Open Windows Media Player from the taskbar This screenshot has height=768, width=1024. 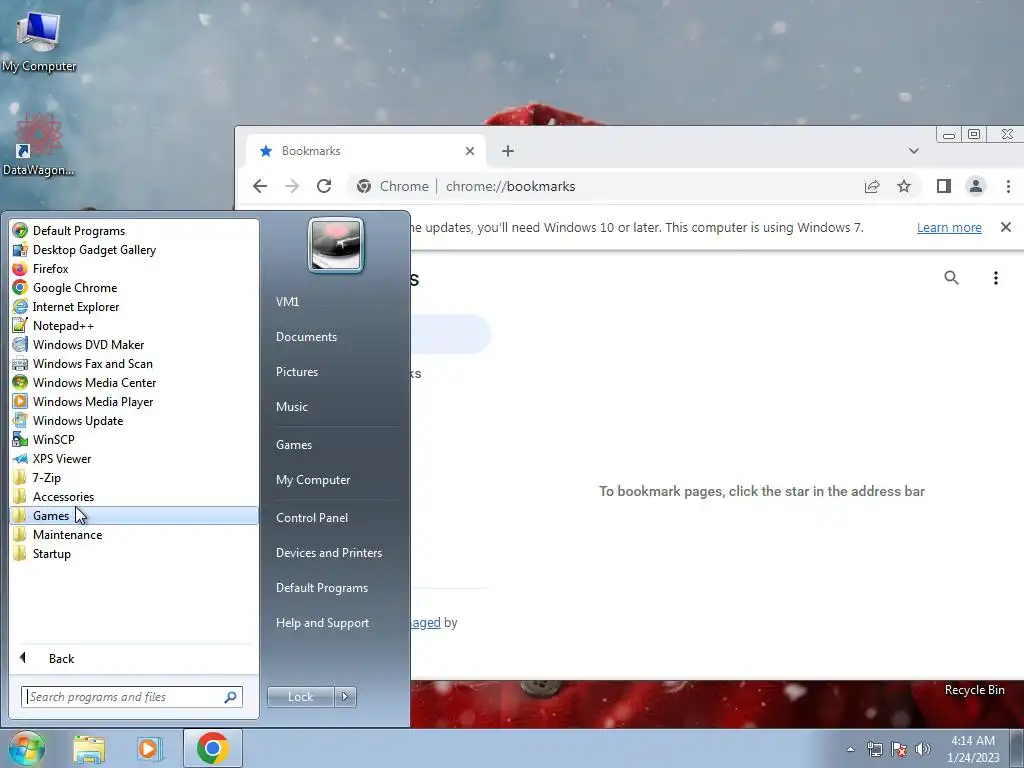(x=150, y=749)
